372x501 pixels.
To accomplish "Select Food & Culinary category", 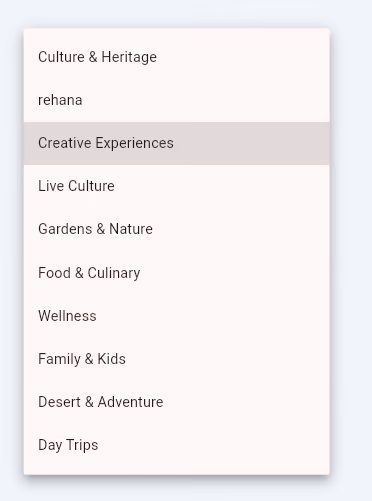I will coord(177,273).
